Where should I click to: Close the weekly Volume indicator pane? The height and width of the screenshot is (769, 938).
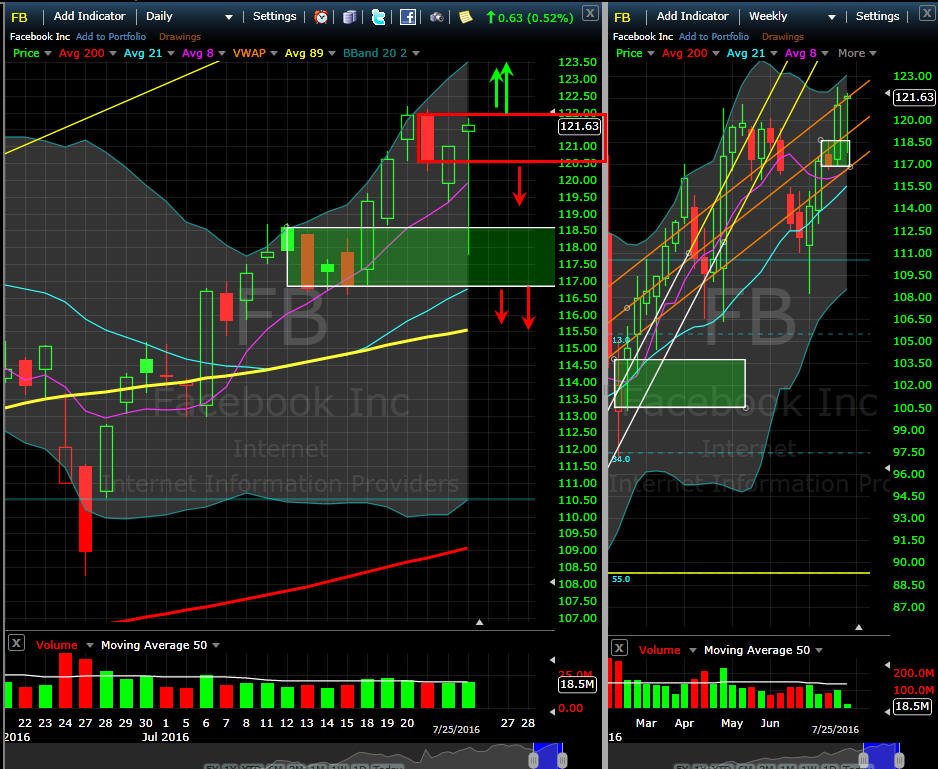coord(619,648)
